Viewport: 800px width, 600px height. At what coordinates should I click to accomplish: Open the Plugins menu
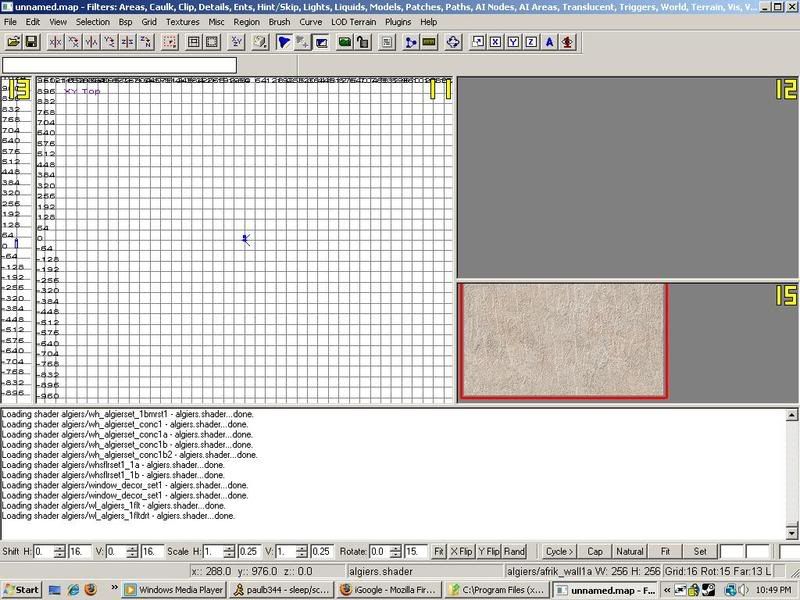397,21
